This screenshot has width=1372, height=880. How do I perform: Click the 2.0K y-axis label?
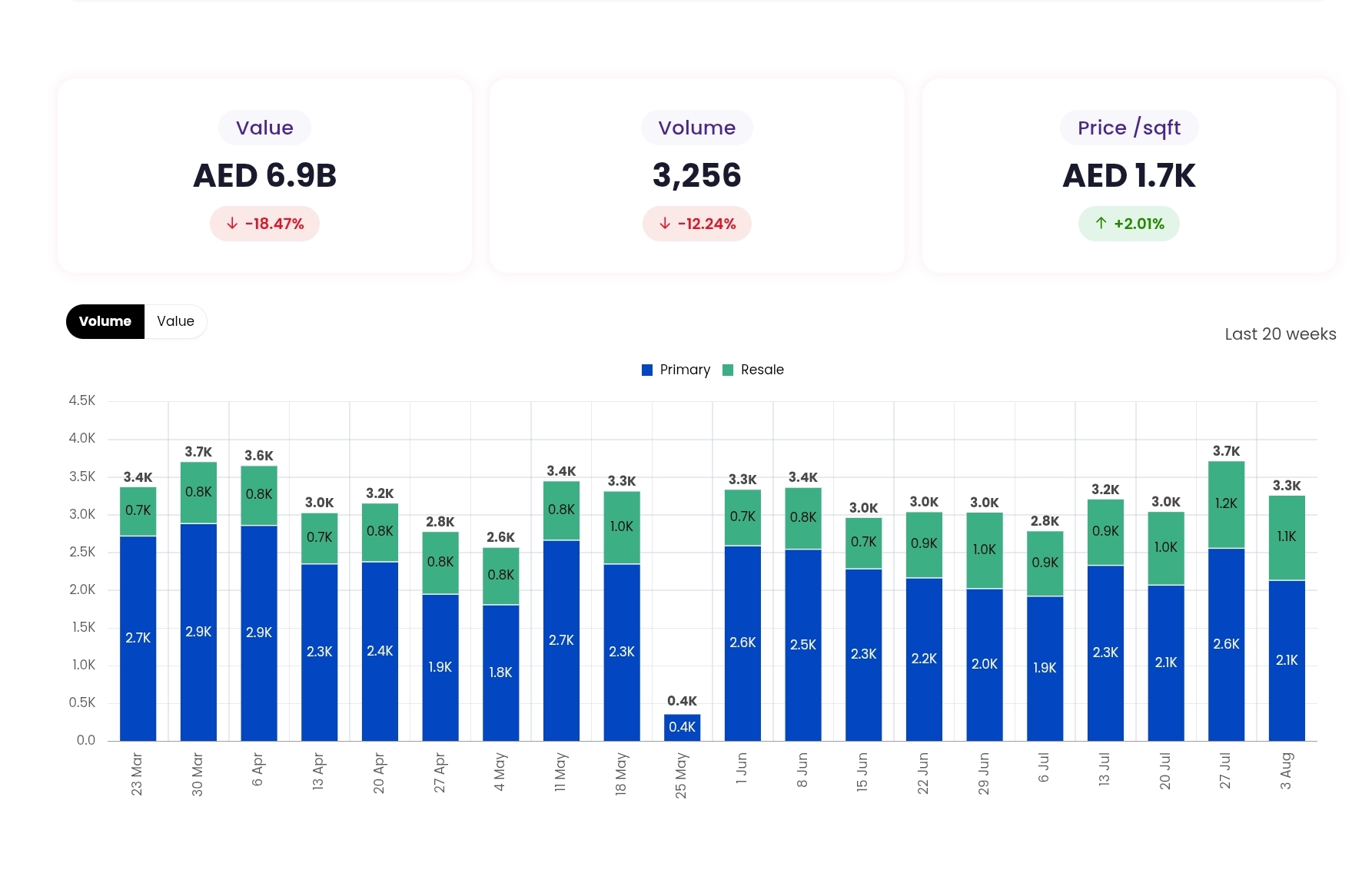82,589
